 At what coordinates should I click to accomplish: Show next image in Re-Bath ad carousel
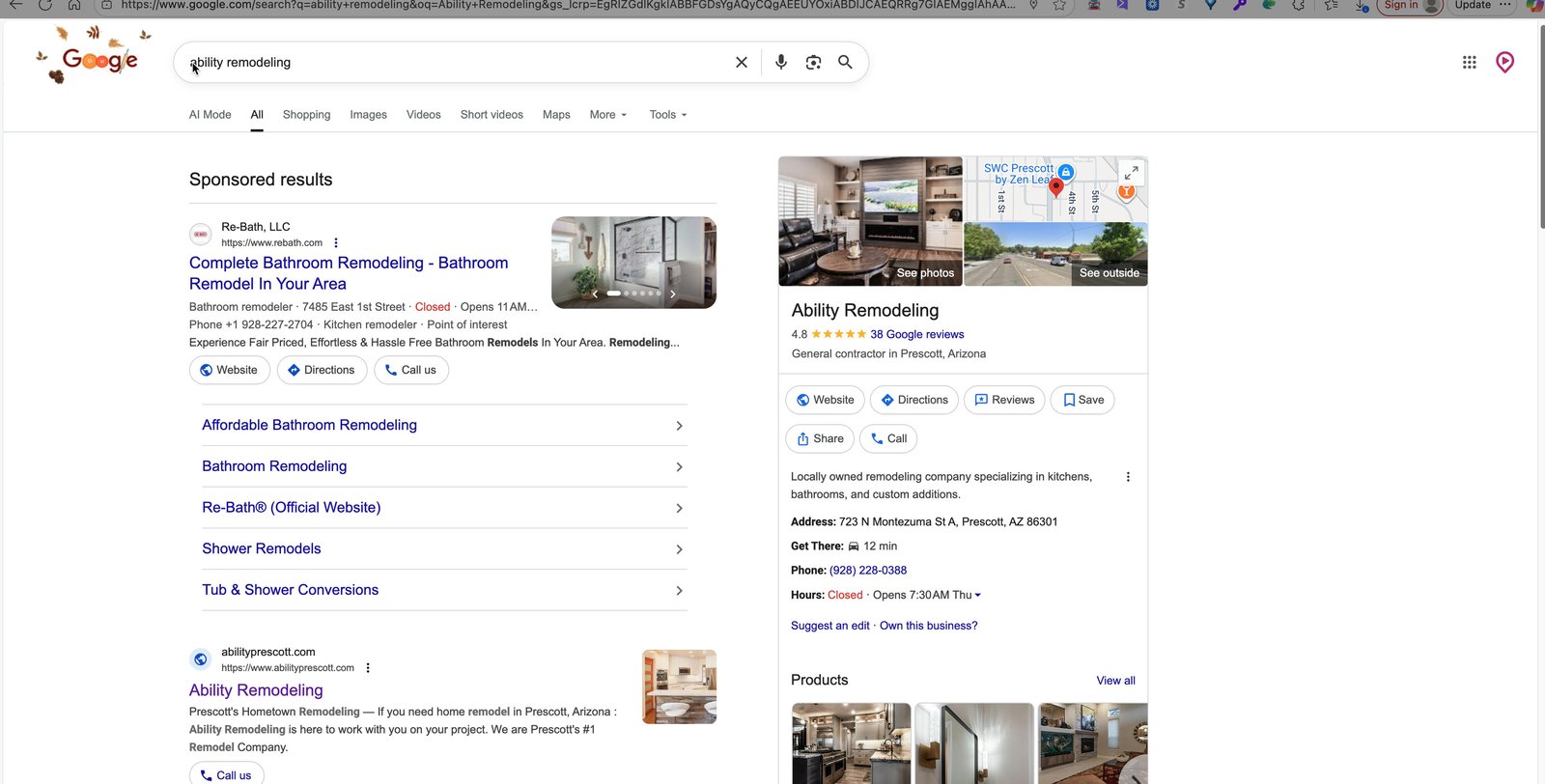[x=673, y=294]
